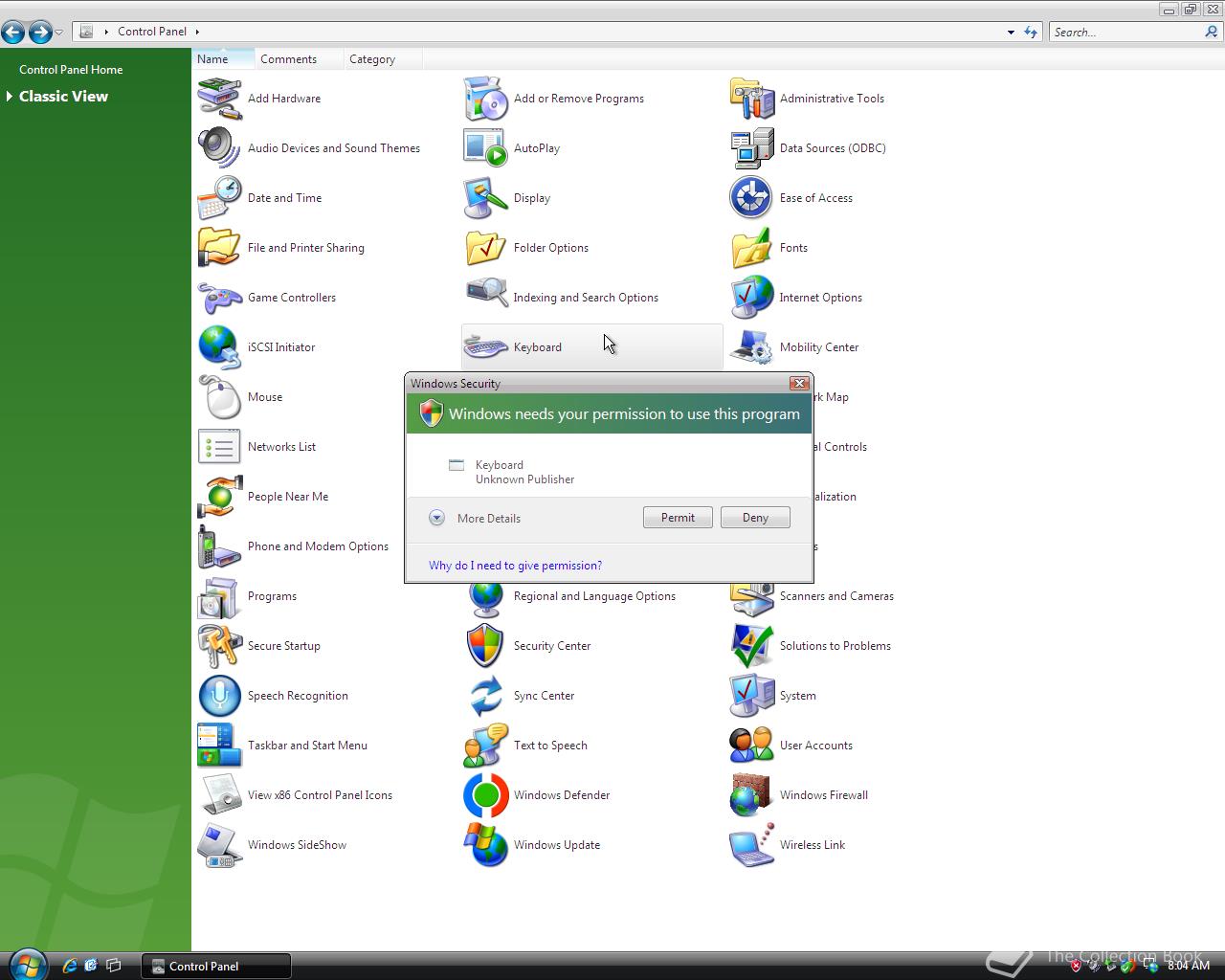
Task: Launch Internet Explorer from Quick Launch
Action: (x=70, y=966)
